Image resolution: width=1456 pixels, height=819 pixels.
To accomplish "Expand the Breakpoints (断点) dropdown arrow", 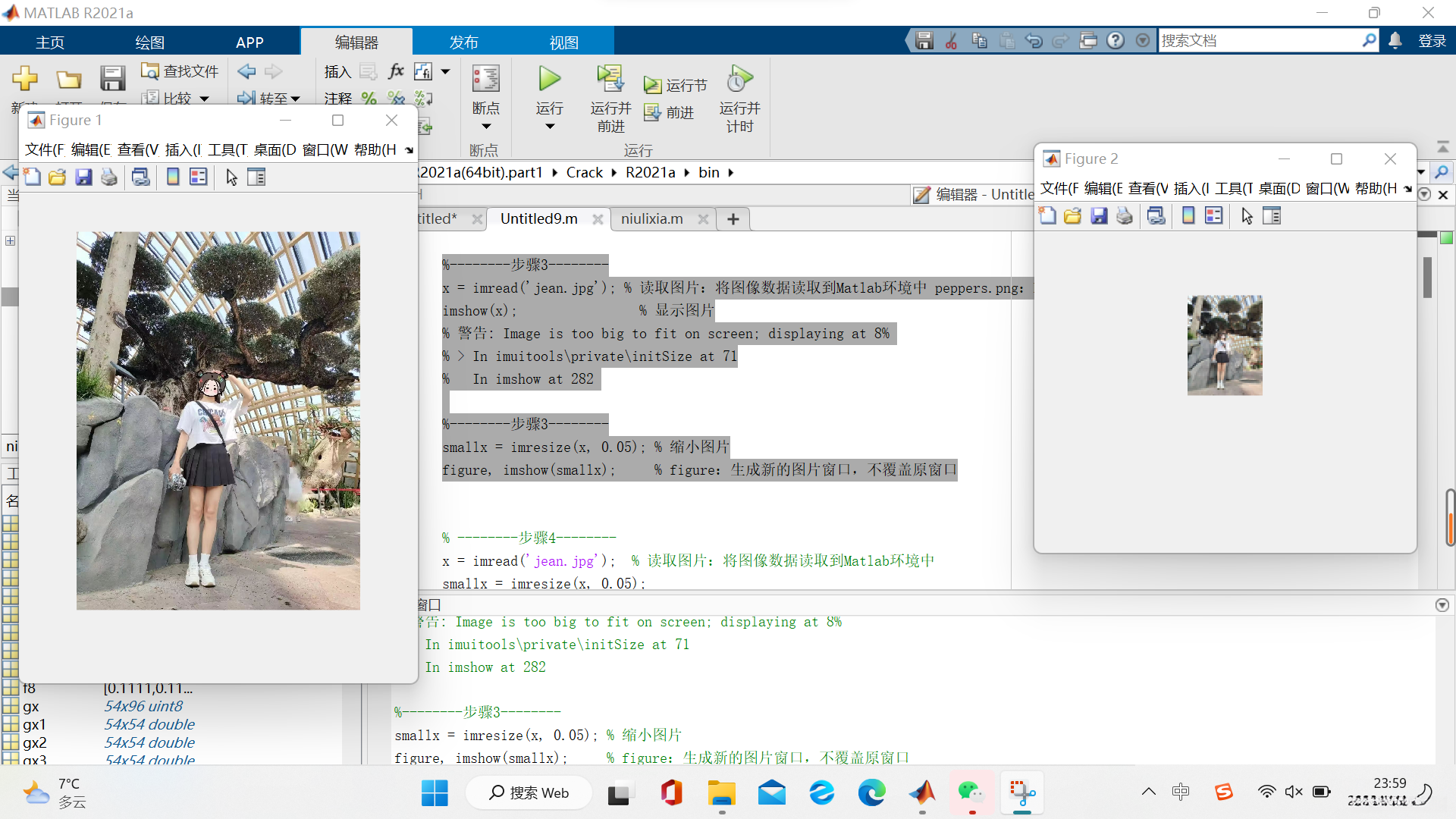I will [486, 127].
